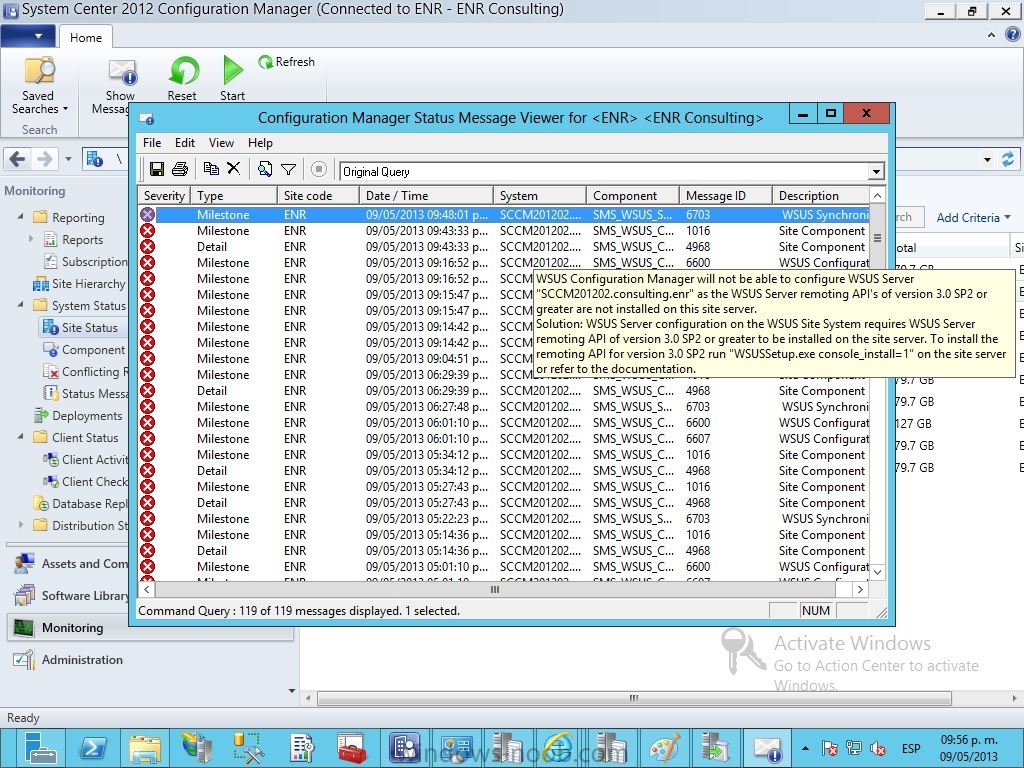This screenshot has width=1024, height=768.
Task: Click the Save icon in Status Message Viewer
Action: click(x=157, y=170)
